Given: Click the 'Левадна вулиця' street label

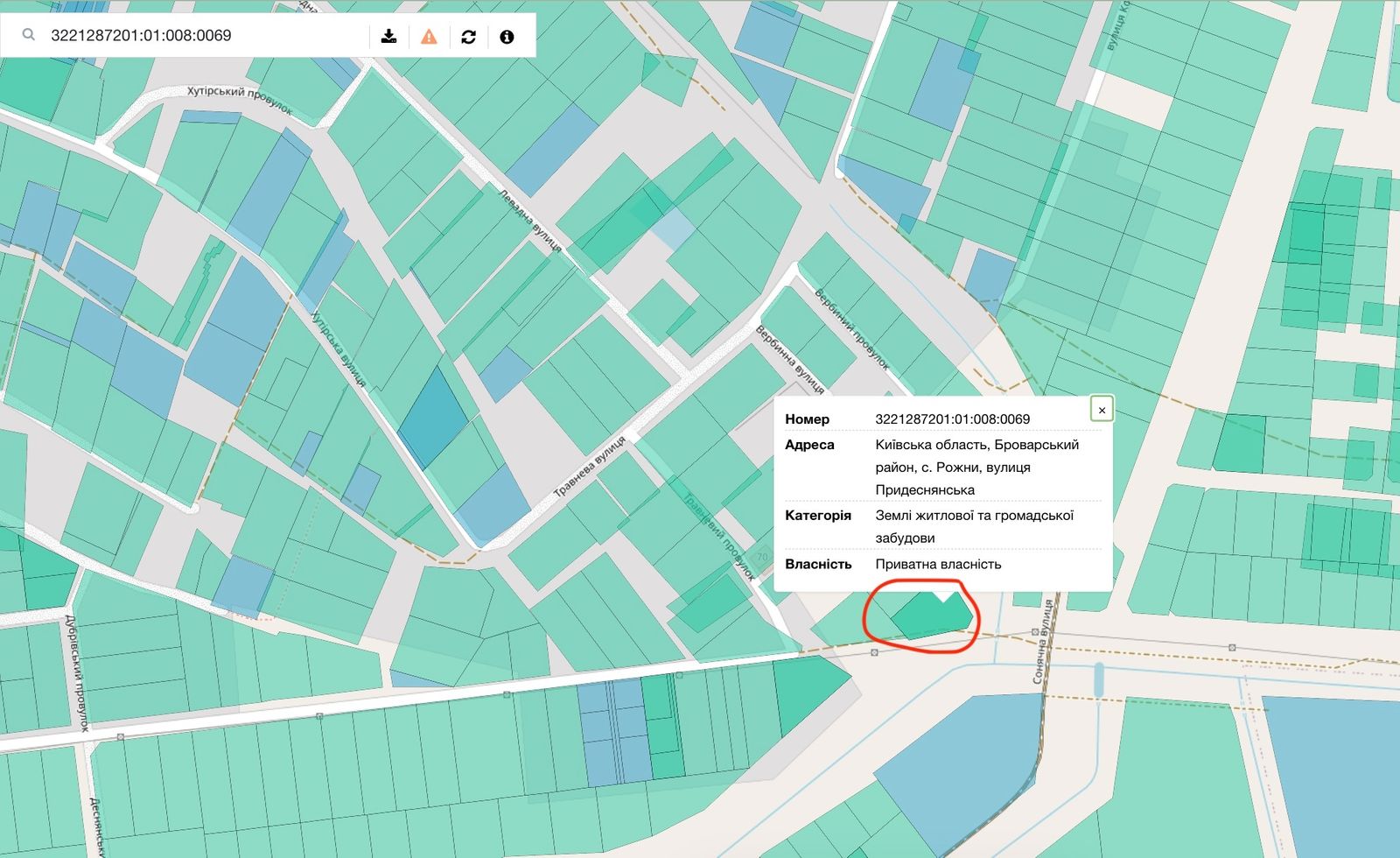Looking at the screenshot, I should [530, 221].
